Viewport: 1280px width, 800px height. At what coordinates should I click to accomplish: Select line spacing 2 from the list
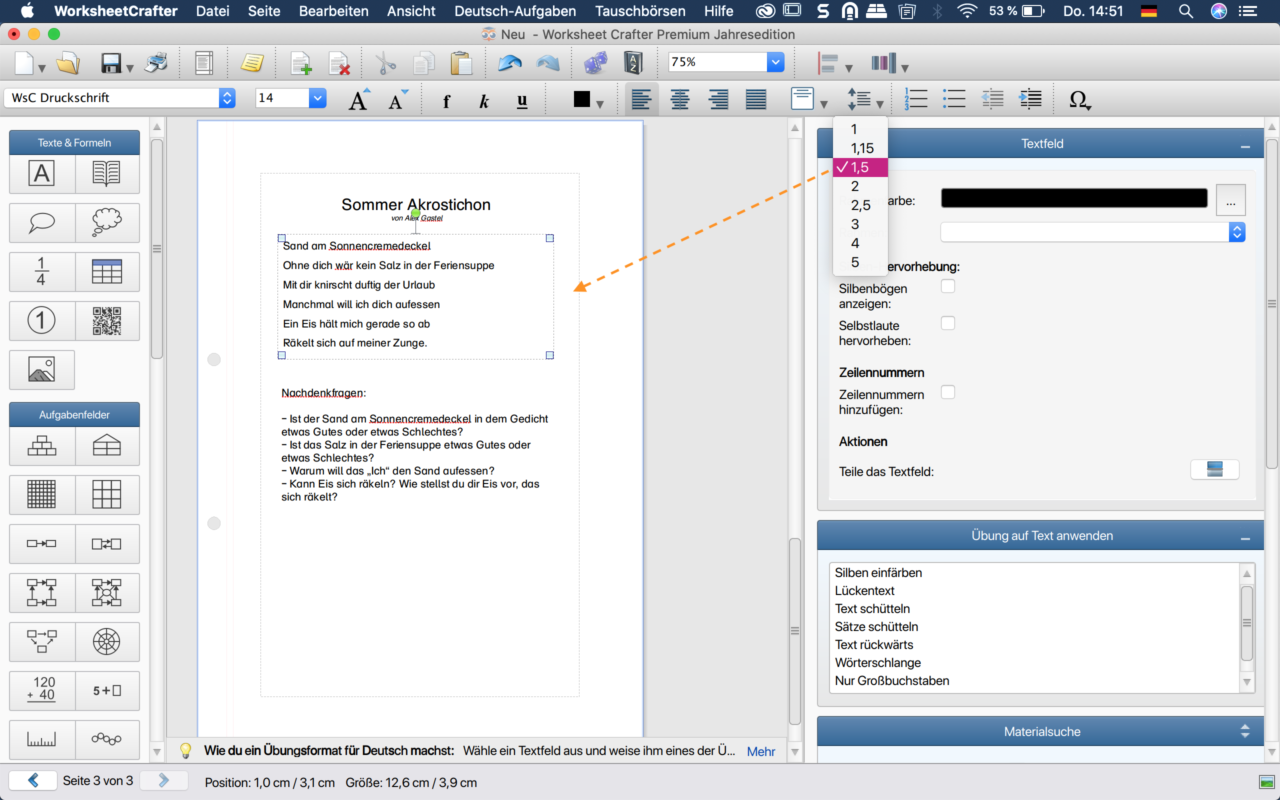[856, 186]
